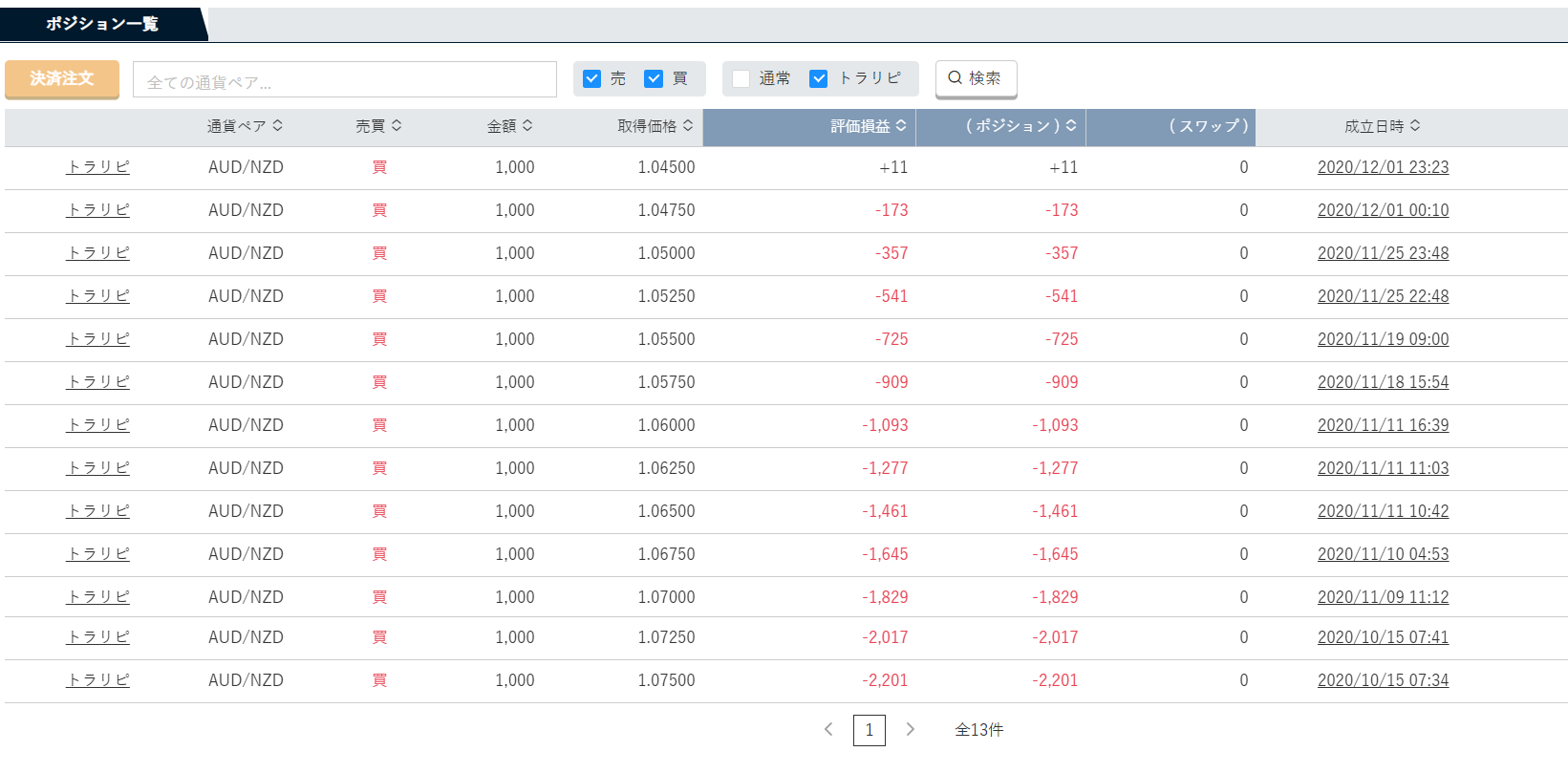This screenshot has width=1568, height=773.
Task: Open date link 2020/11/10 04:53
Action: click(x=1383, y=554)
